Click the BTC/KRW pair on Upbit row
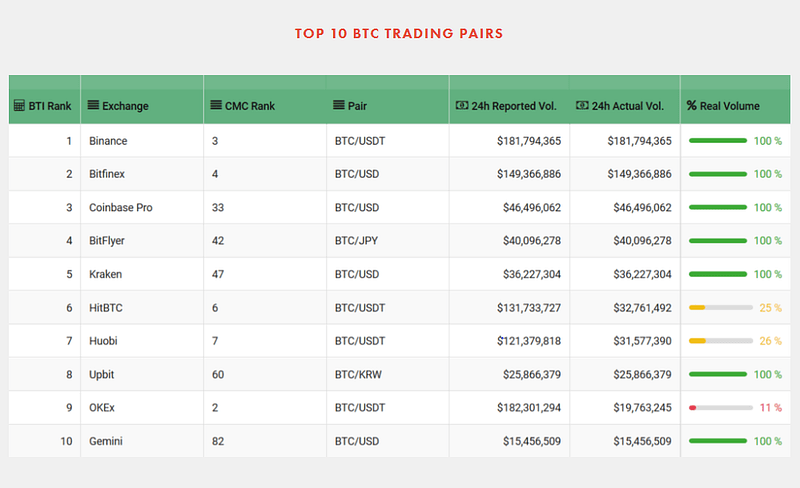 click(x=358, y=375)
